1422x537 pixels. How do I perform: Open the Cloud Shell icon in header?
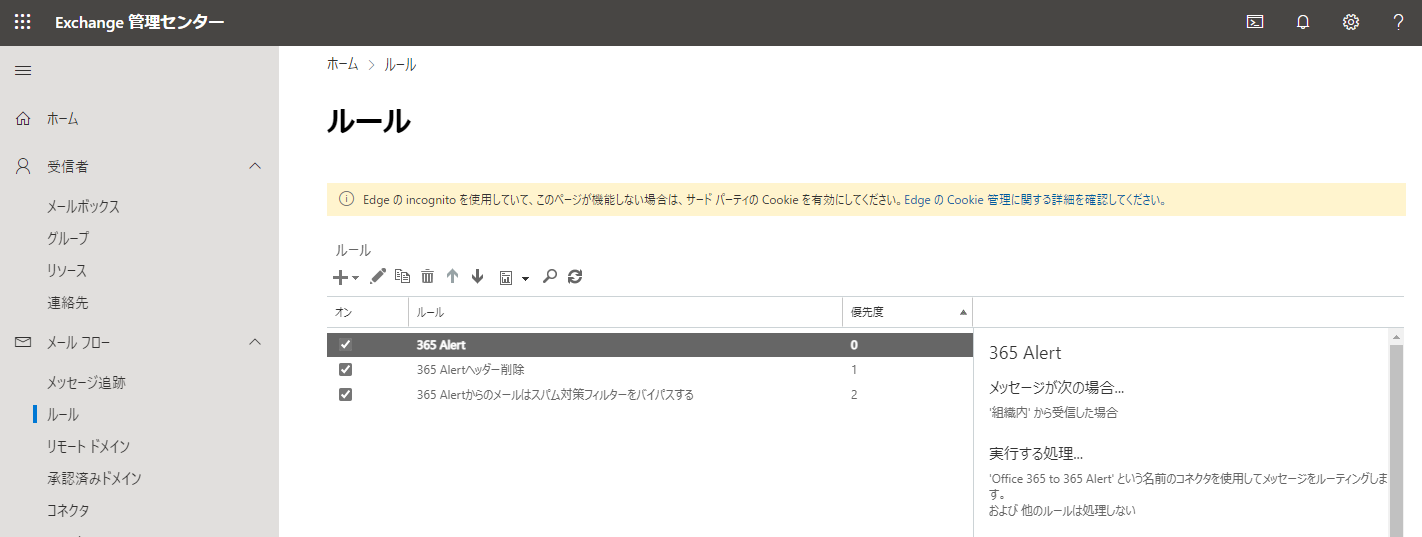pos(1254,23)
